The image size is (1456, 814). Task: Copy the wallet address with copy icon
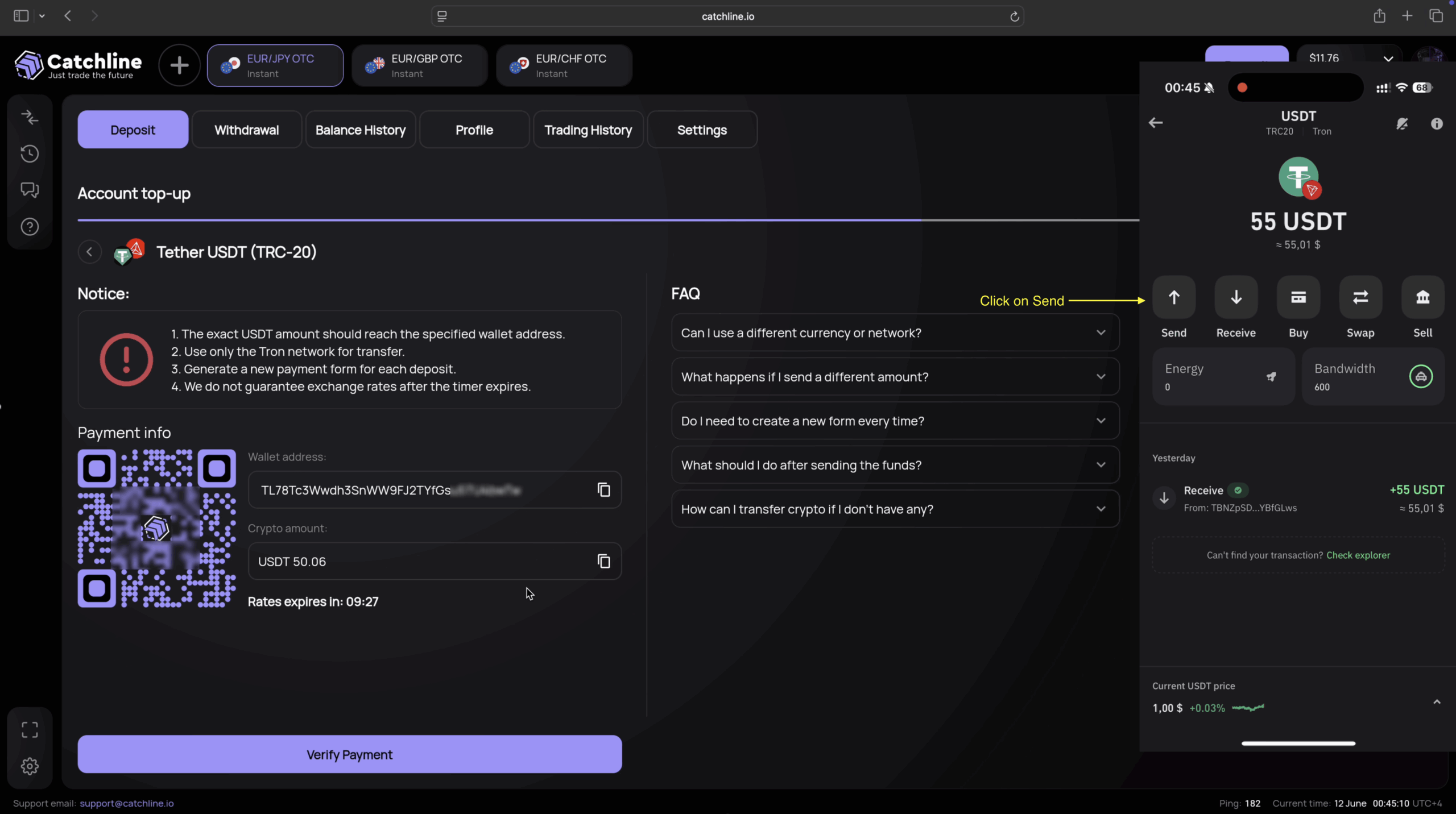603,489
